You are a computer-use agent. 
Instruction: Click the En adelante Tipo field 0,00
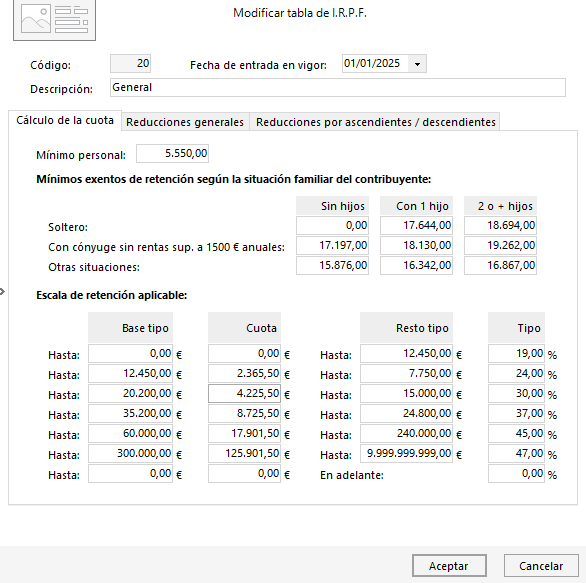click(x=516, y=474)
